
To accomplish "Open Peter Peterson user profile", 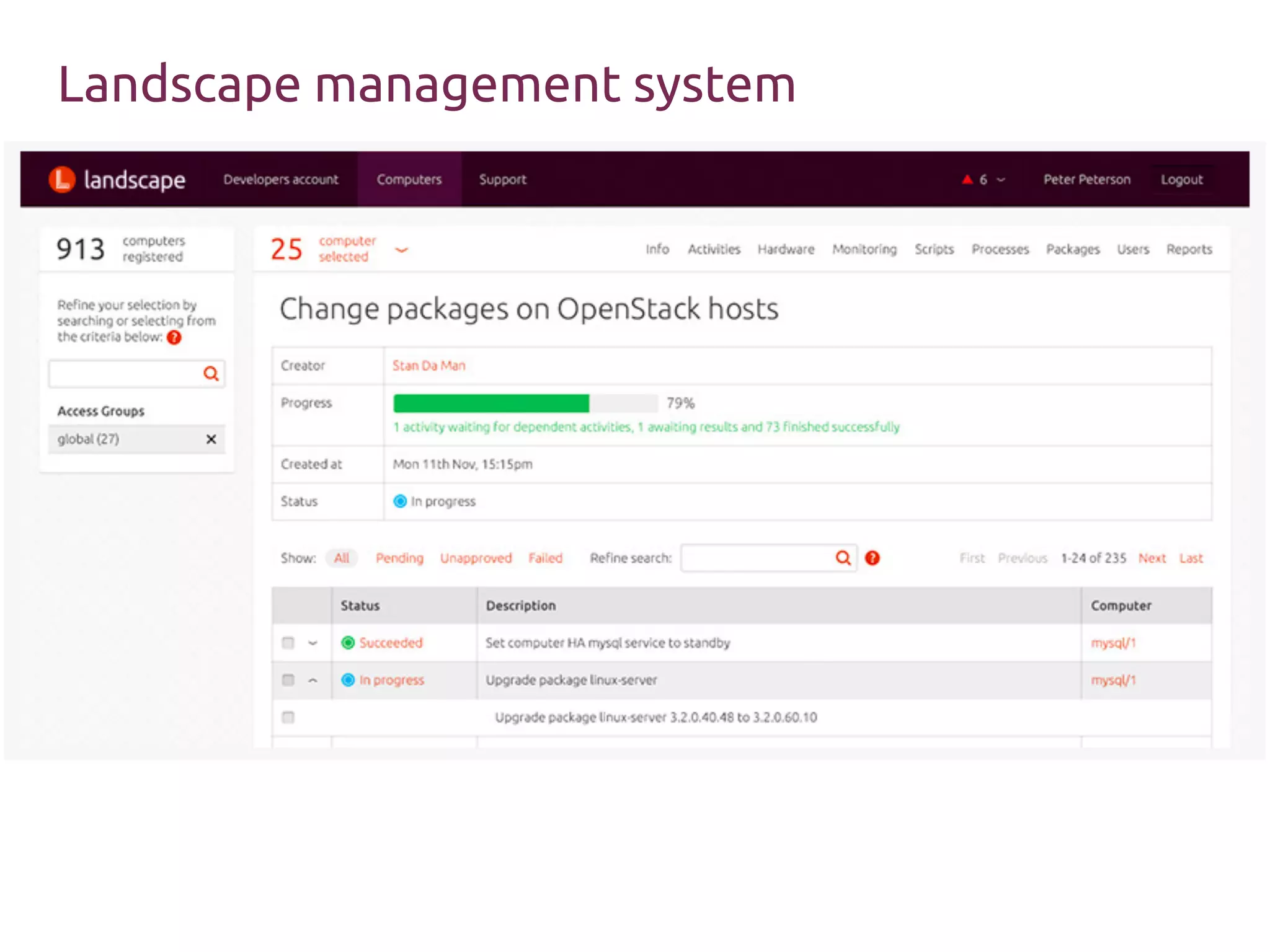I will coord(1086,180).
